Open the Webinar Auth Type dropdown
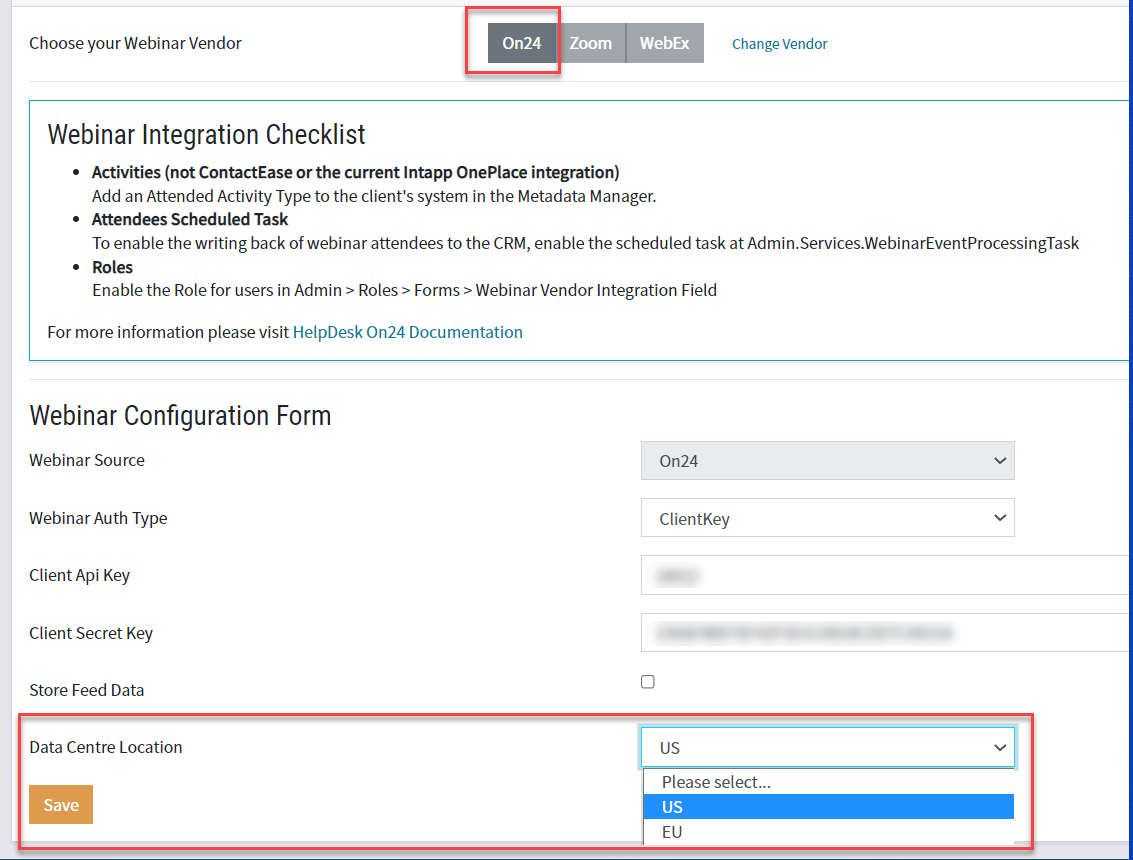This screenshot has height=860, width=1133. click(x=827, y=518)
